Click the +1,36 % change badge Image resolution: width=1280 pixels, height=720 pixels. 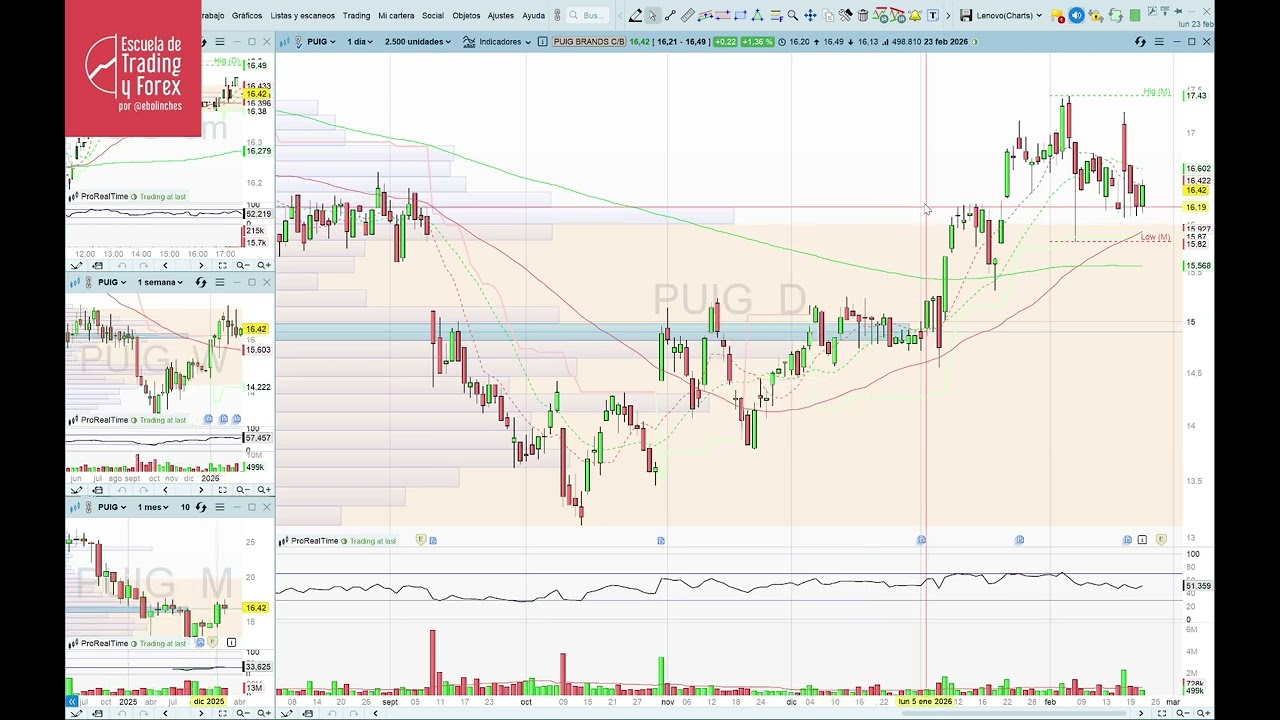(x=757, y=42)
